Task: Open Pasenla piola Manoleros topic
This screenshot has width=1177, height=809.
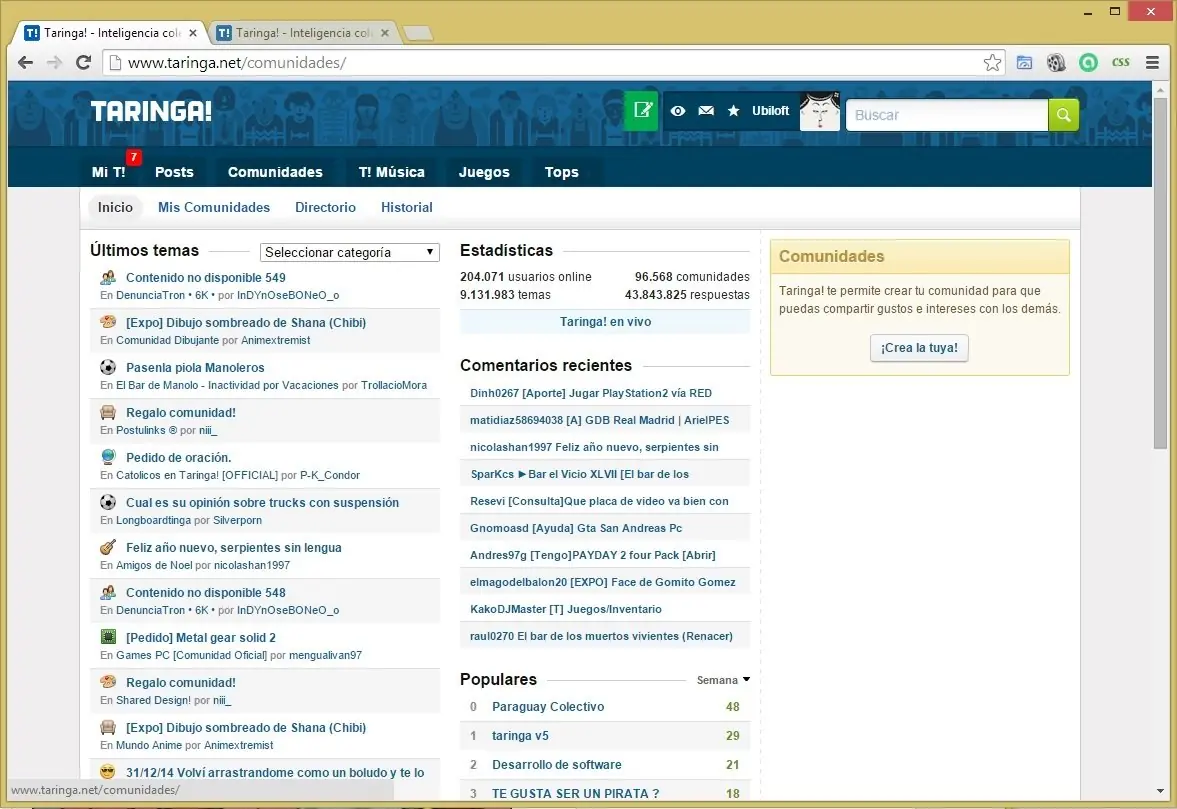Action: [x=195, y=368]
